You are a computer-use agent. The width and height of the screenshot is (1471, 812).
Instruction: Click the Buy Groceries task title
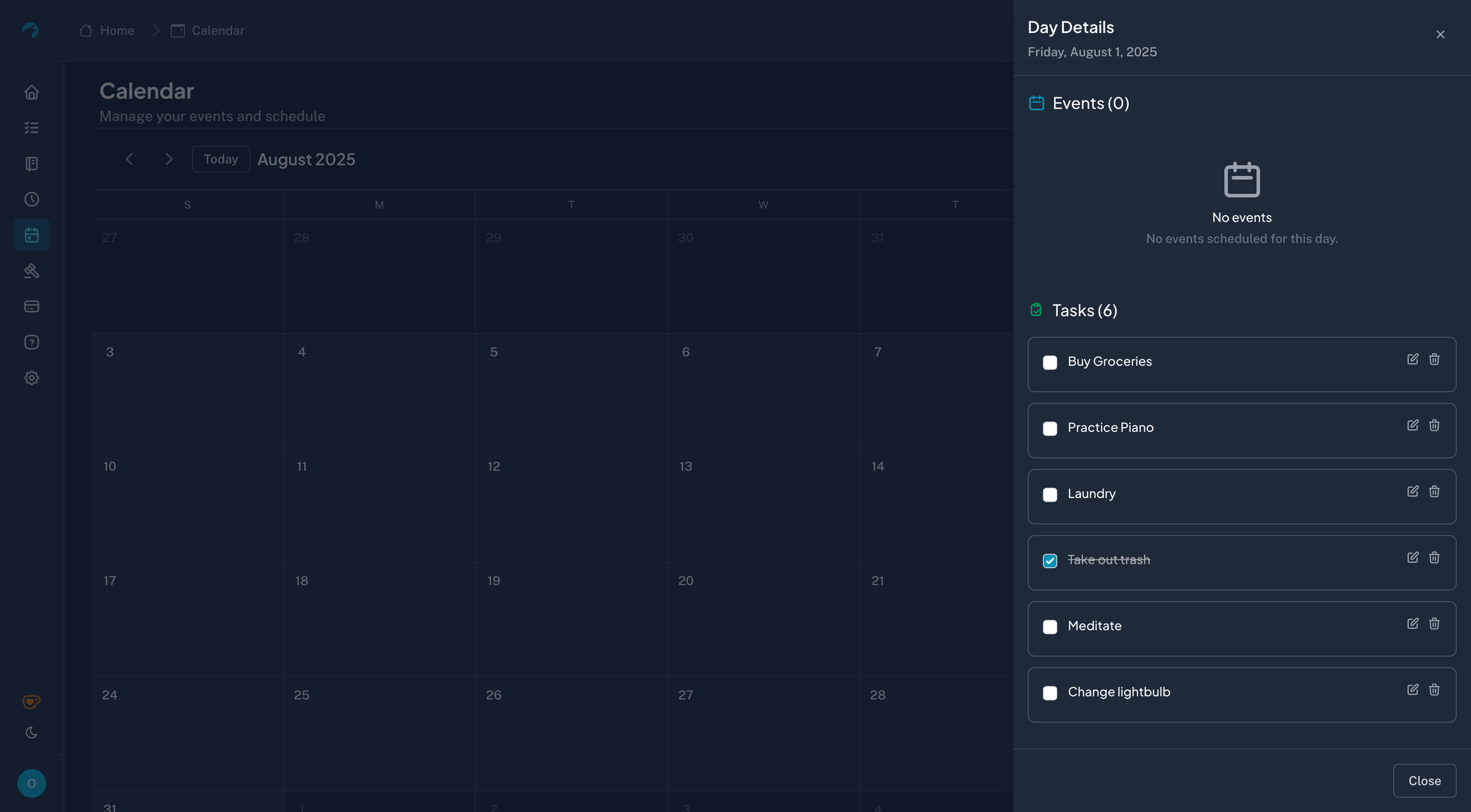point(1110,362)
